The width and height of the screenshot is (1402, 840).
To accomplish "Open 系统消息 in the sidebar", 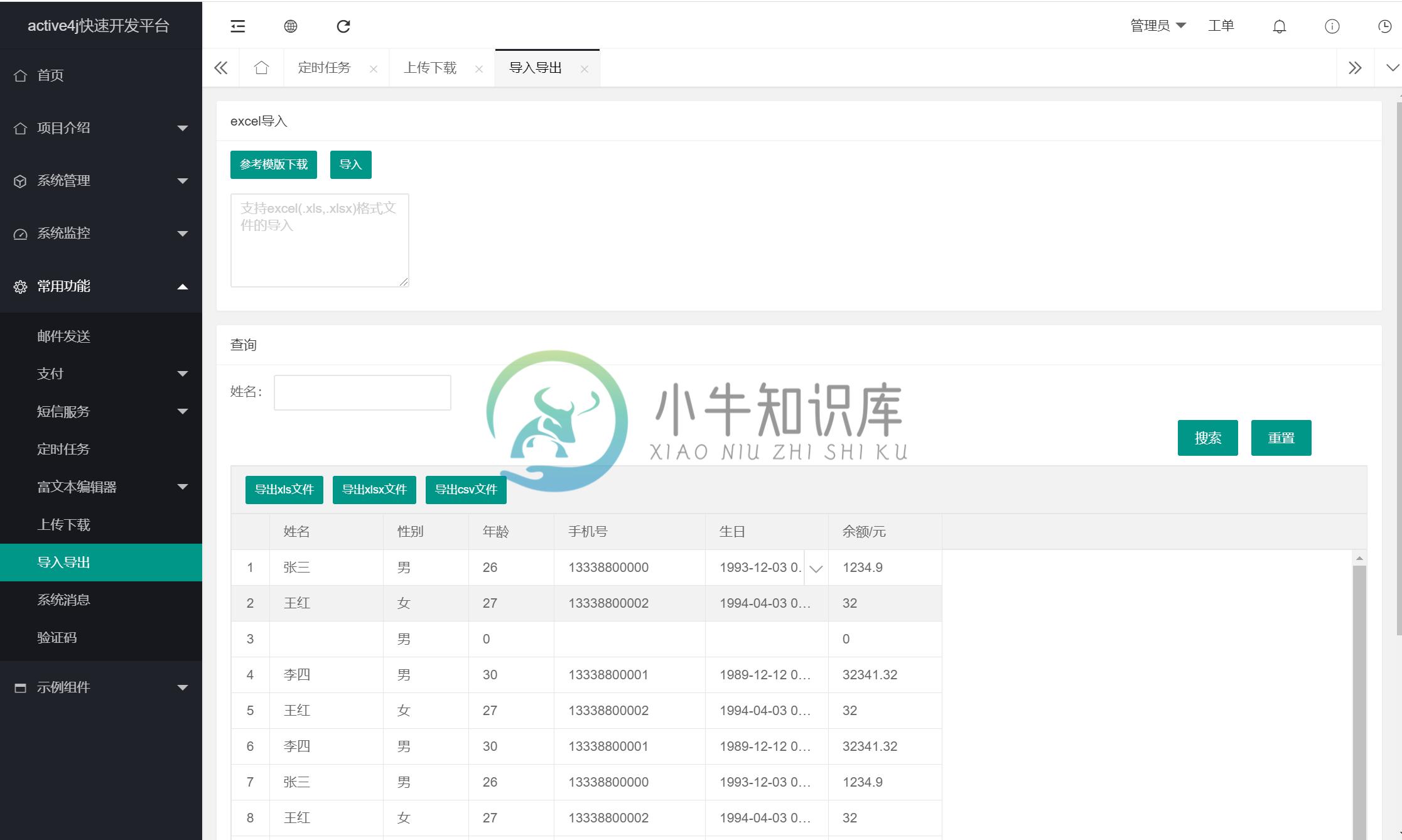I will (101, 600).
